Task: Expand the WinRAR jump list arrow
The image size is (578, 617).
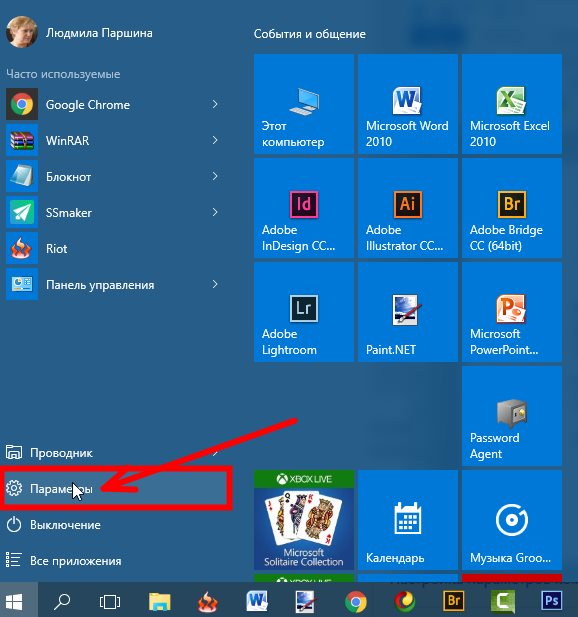Action: 215,140
